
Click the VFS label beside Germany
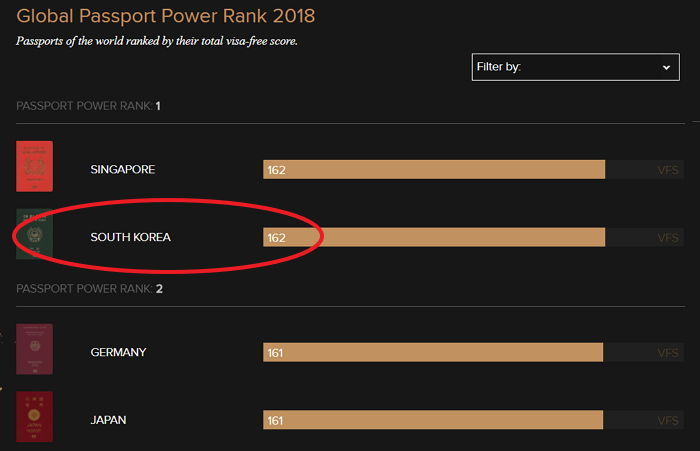668,353
